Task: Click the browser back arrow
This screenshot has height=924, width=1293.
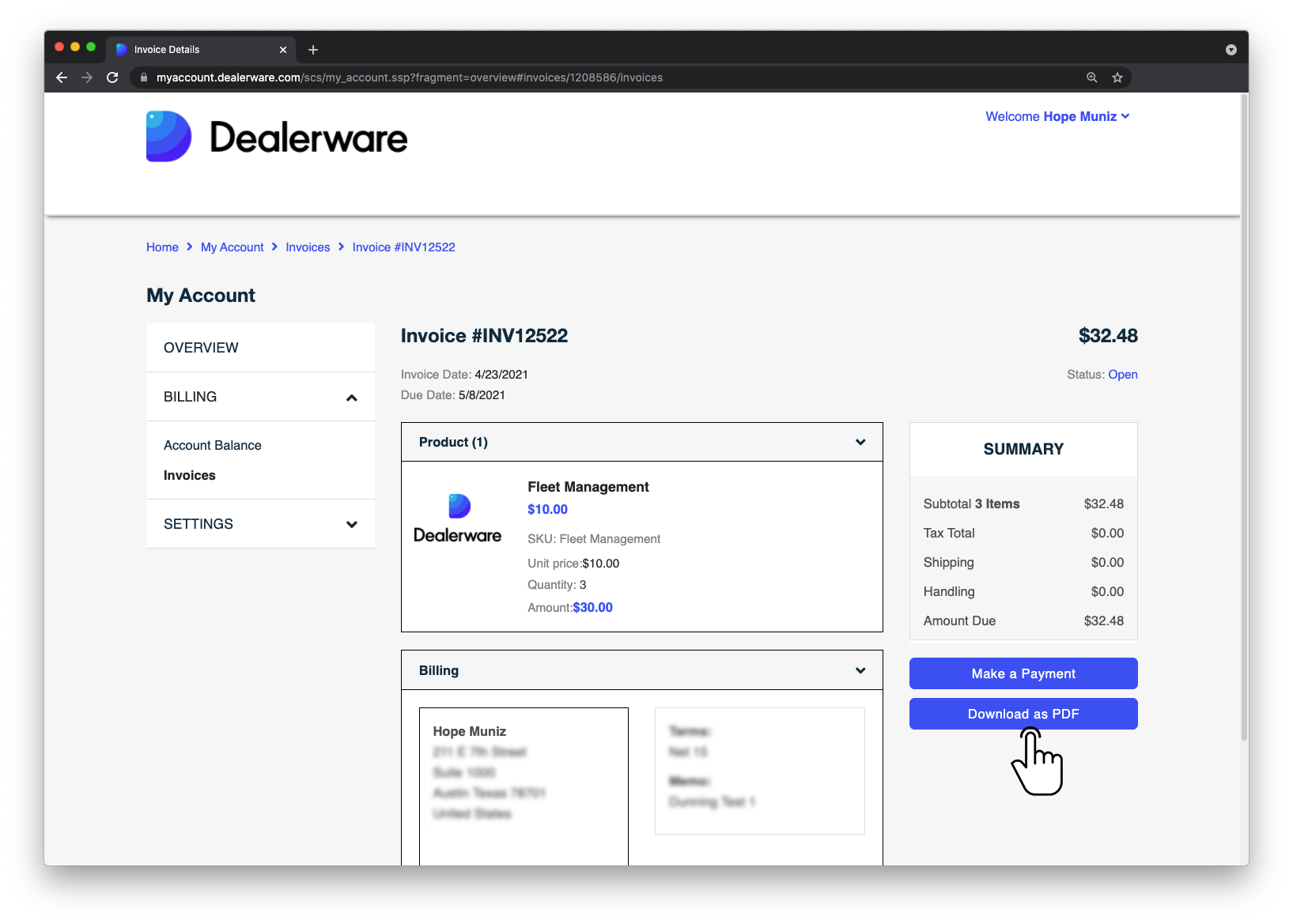Action: tap(61, 77)
